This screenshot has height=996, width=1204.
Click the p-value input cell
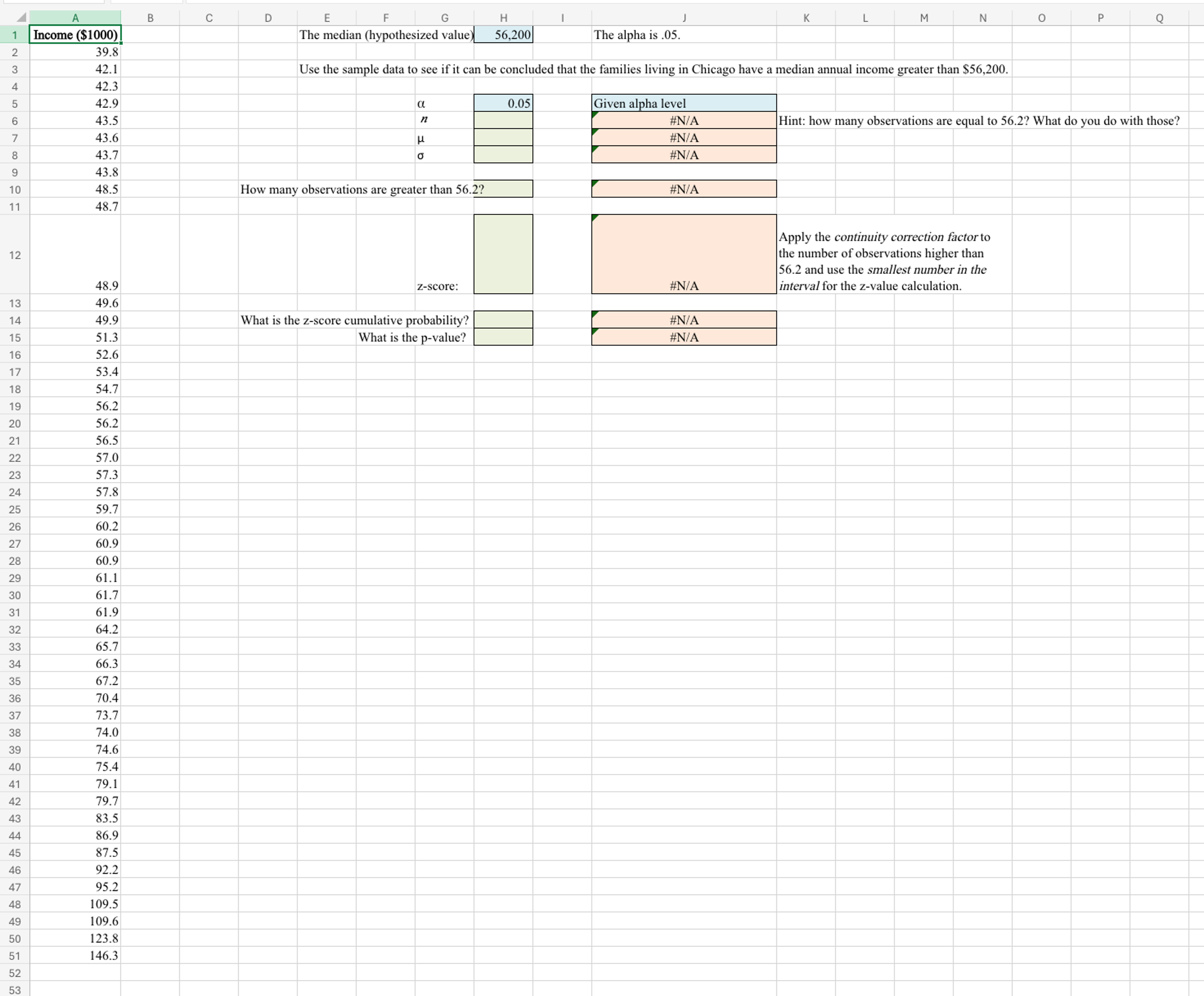pyautogui.click(x=503, y=337)
